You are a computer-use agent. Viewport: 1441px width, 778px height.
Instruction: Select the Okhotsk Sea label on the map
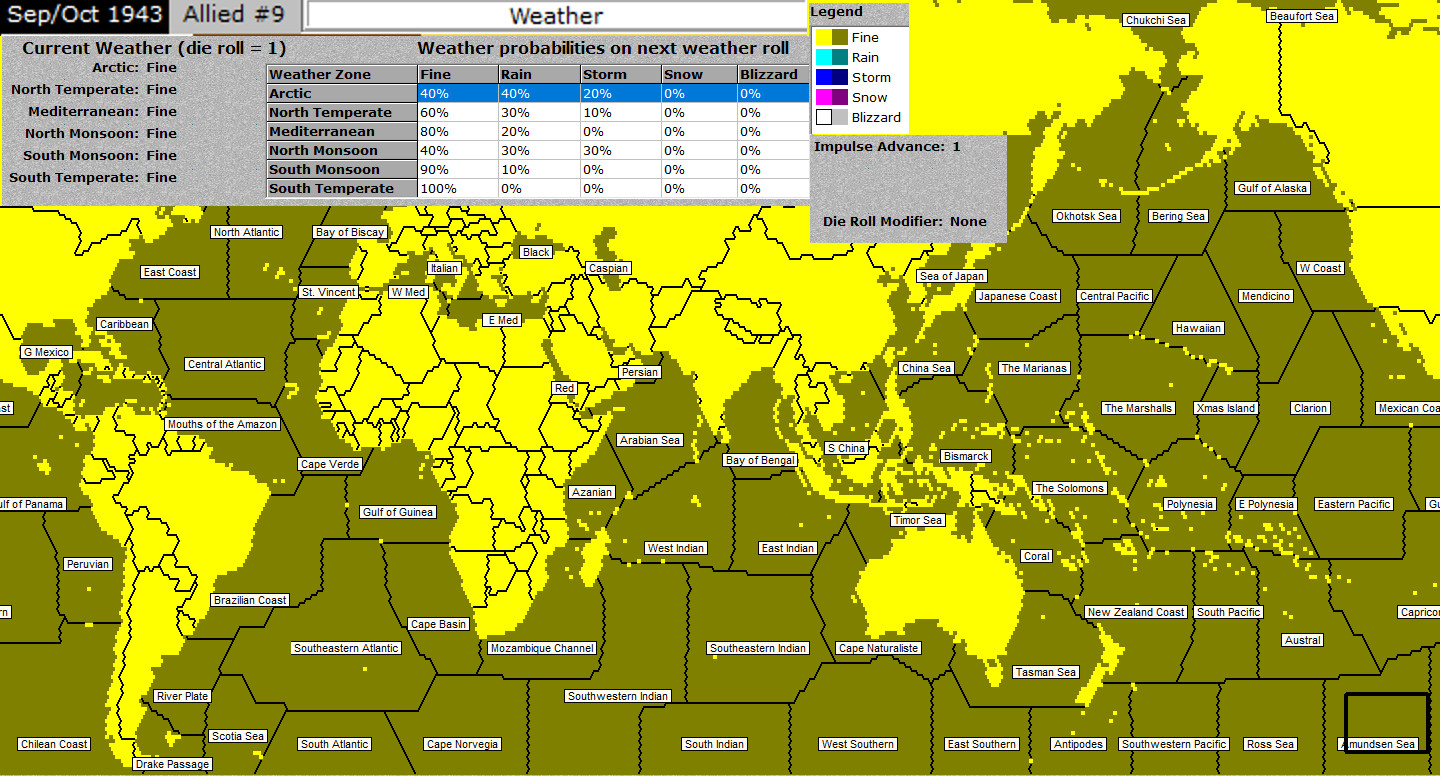(x=1086, y=216)
